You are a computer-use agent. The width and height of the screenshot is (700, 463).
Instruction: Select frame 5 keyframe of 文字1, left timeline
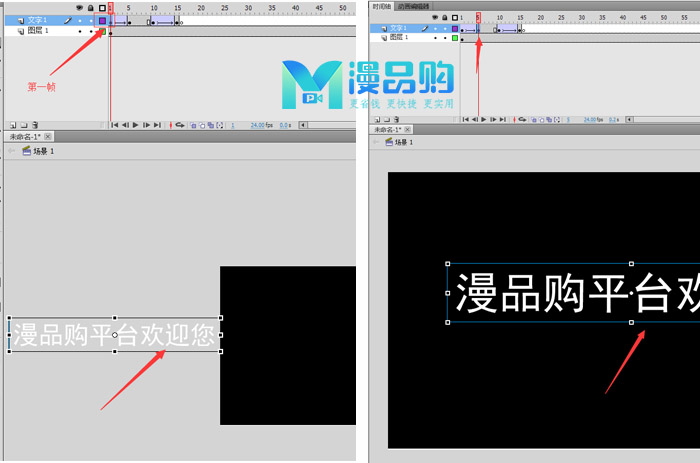click(129, 22)
